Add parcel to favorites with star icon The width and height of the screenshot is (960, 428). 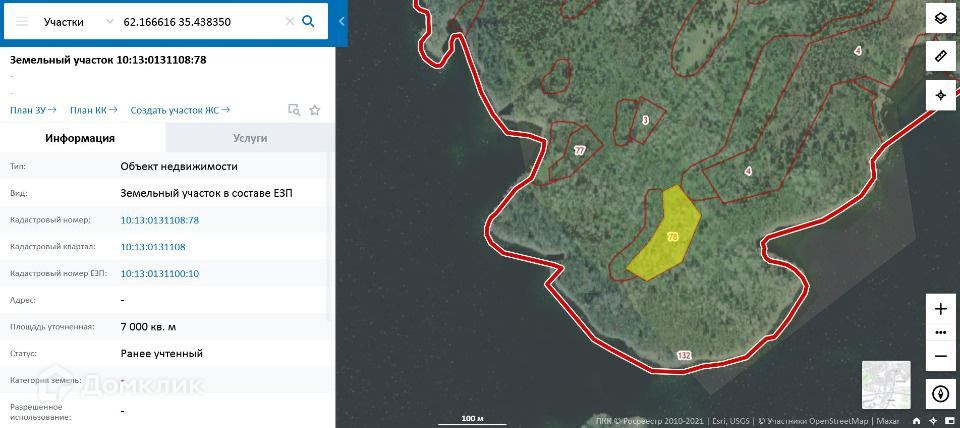click(x=315, y=110)
